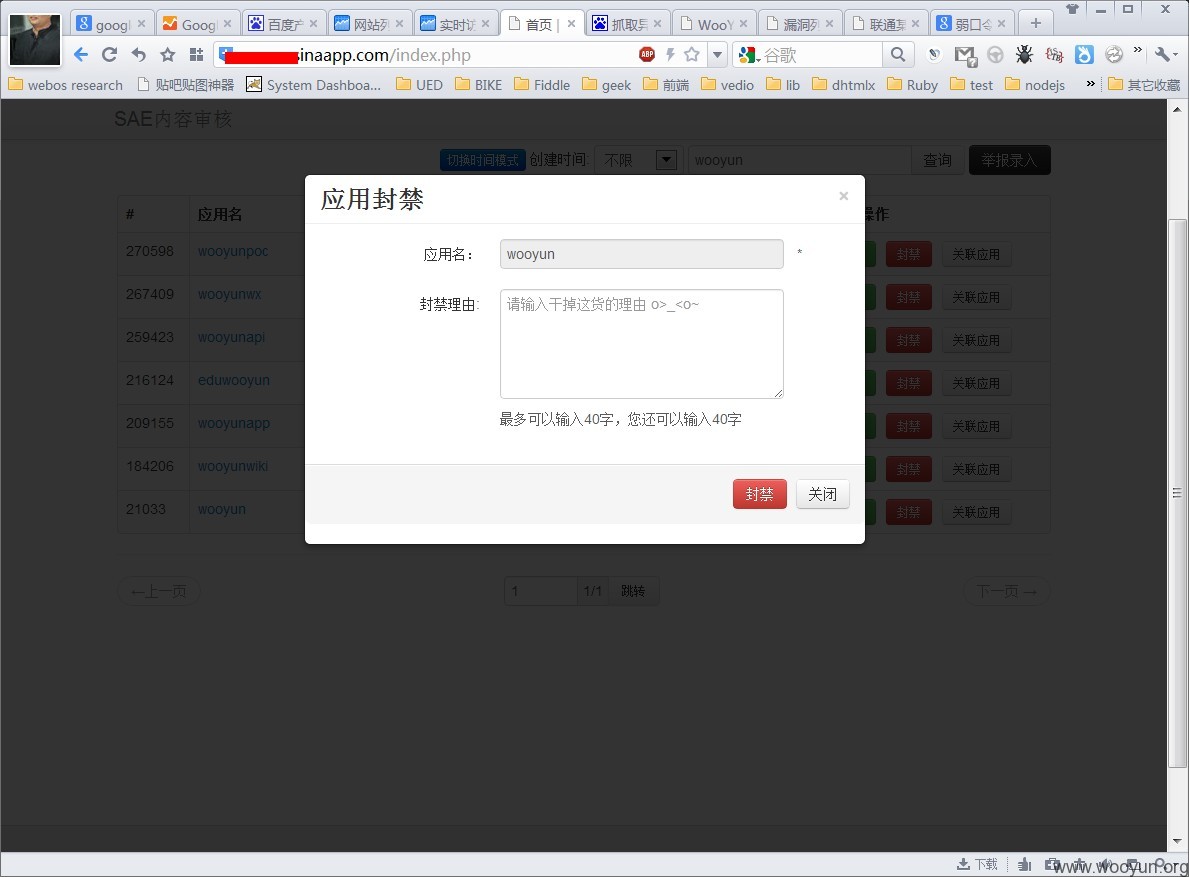
Task: Click the ABP adblock icon in address bar
Action: click(x=647, y=54)
